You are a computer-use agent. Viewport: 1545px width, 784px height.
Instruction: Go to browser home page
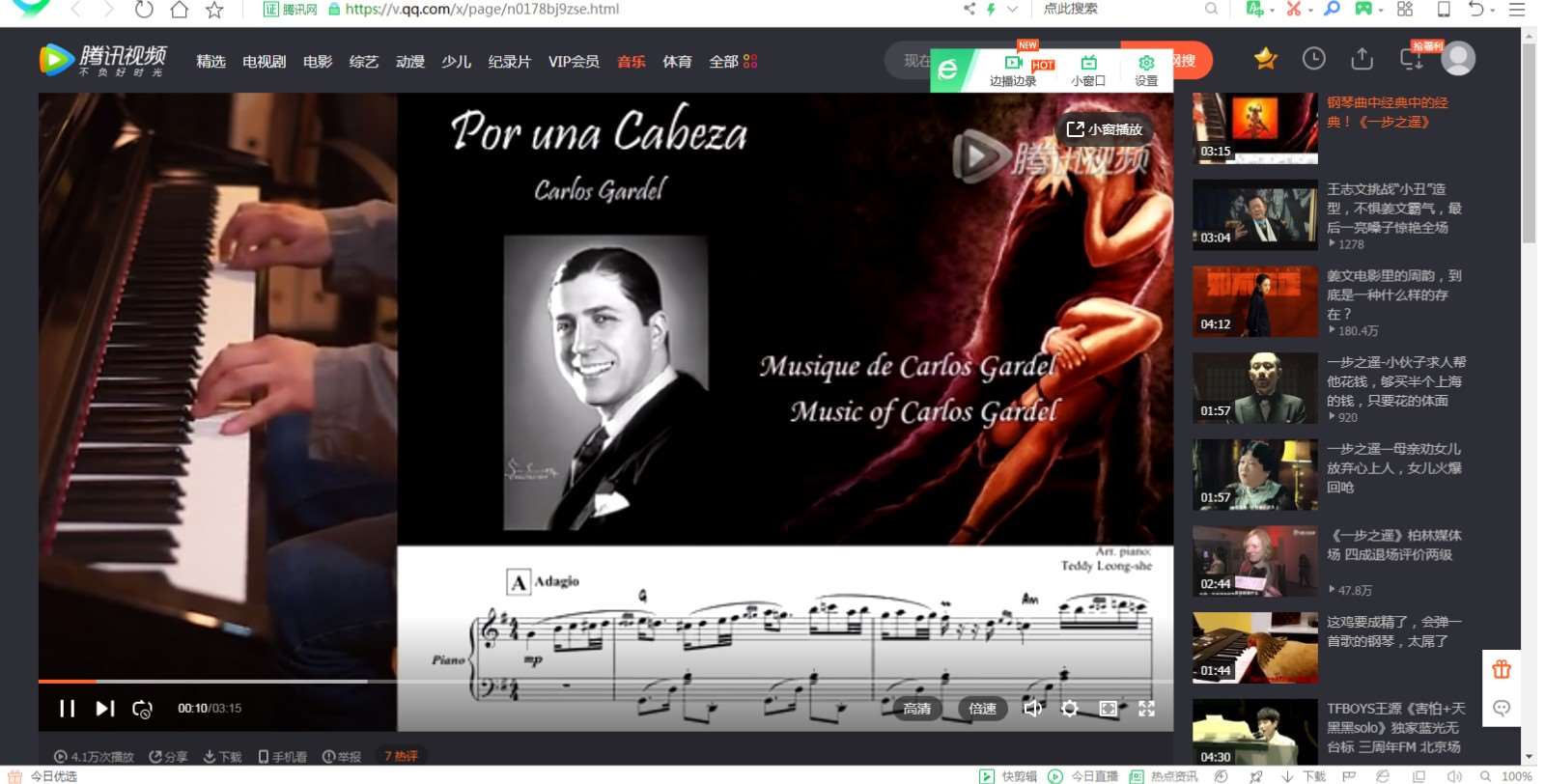click(x=179, y=10)
